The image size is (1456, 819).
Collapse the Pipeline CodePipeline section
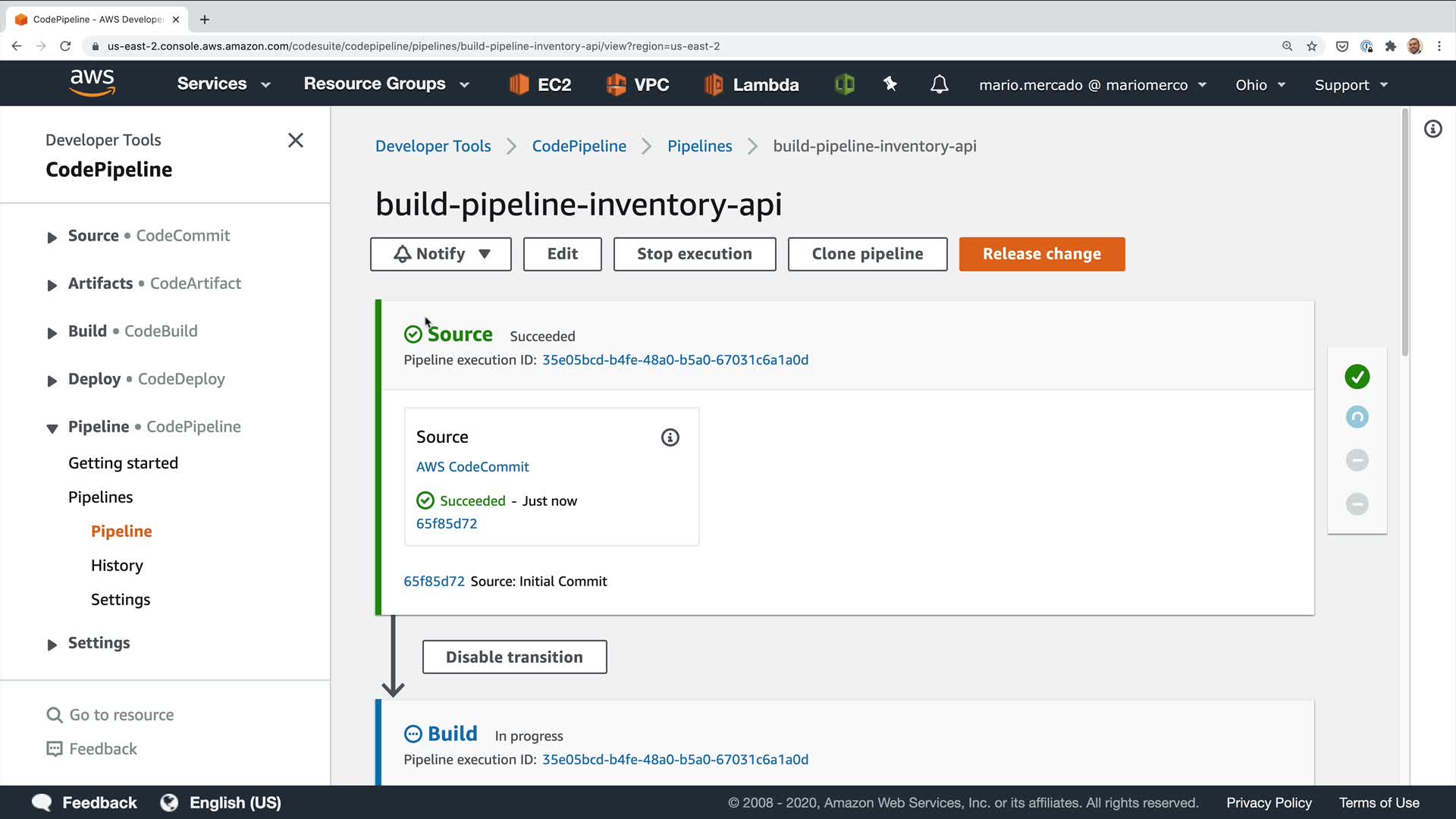pyautogui.click(x=52, y=428)
